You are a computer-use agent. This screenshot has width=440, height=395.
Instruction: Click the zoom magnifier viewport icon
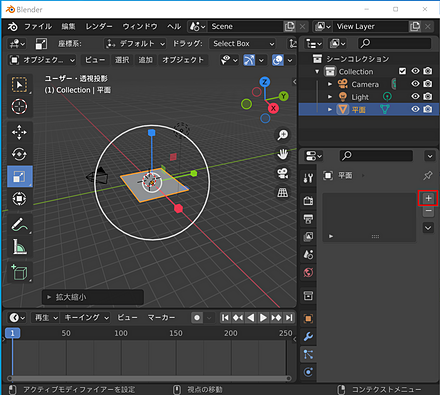coord(283,135)
